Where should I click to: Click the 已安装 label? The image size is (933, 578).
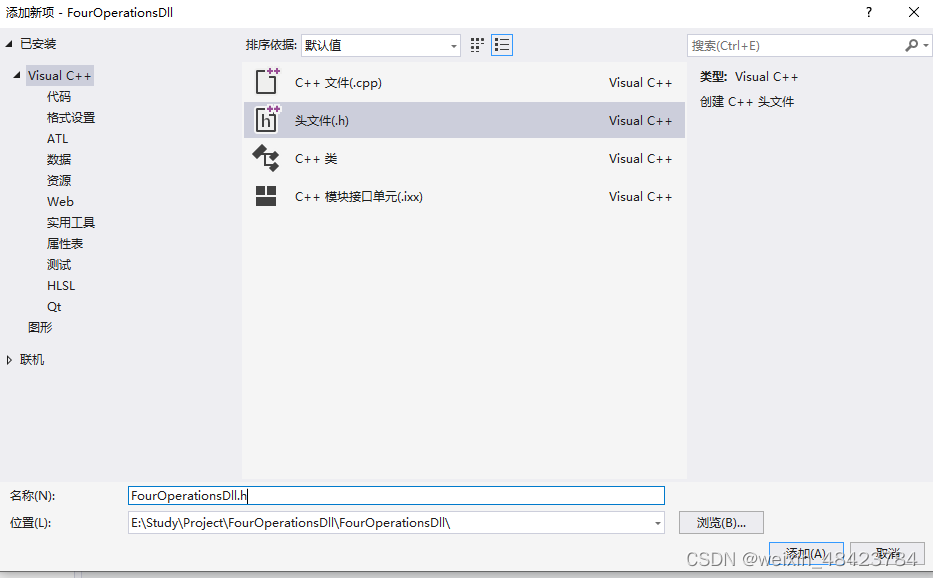tap(38, 43)
